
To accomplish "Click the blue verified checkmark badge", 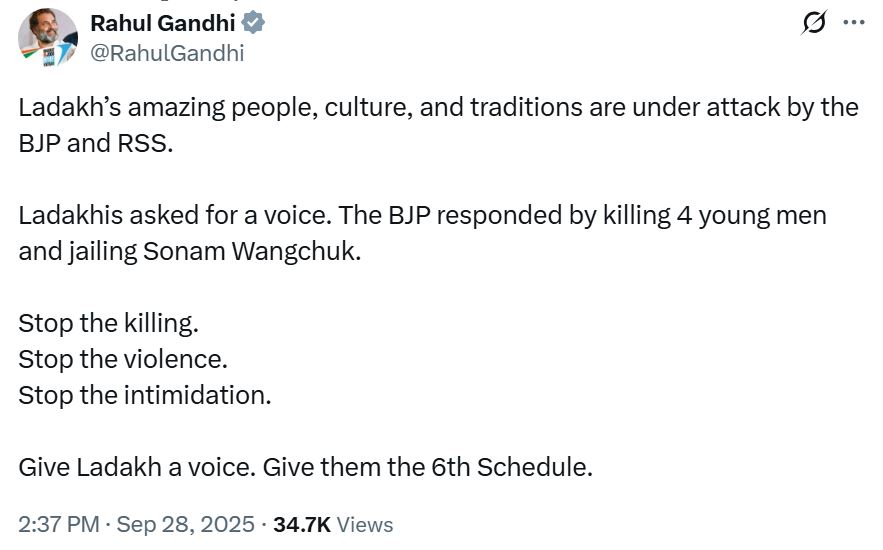I will [254, 22].
